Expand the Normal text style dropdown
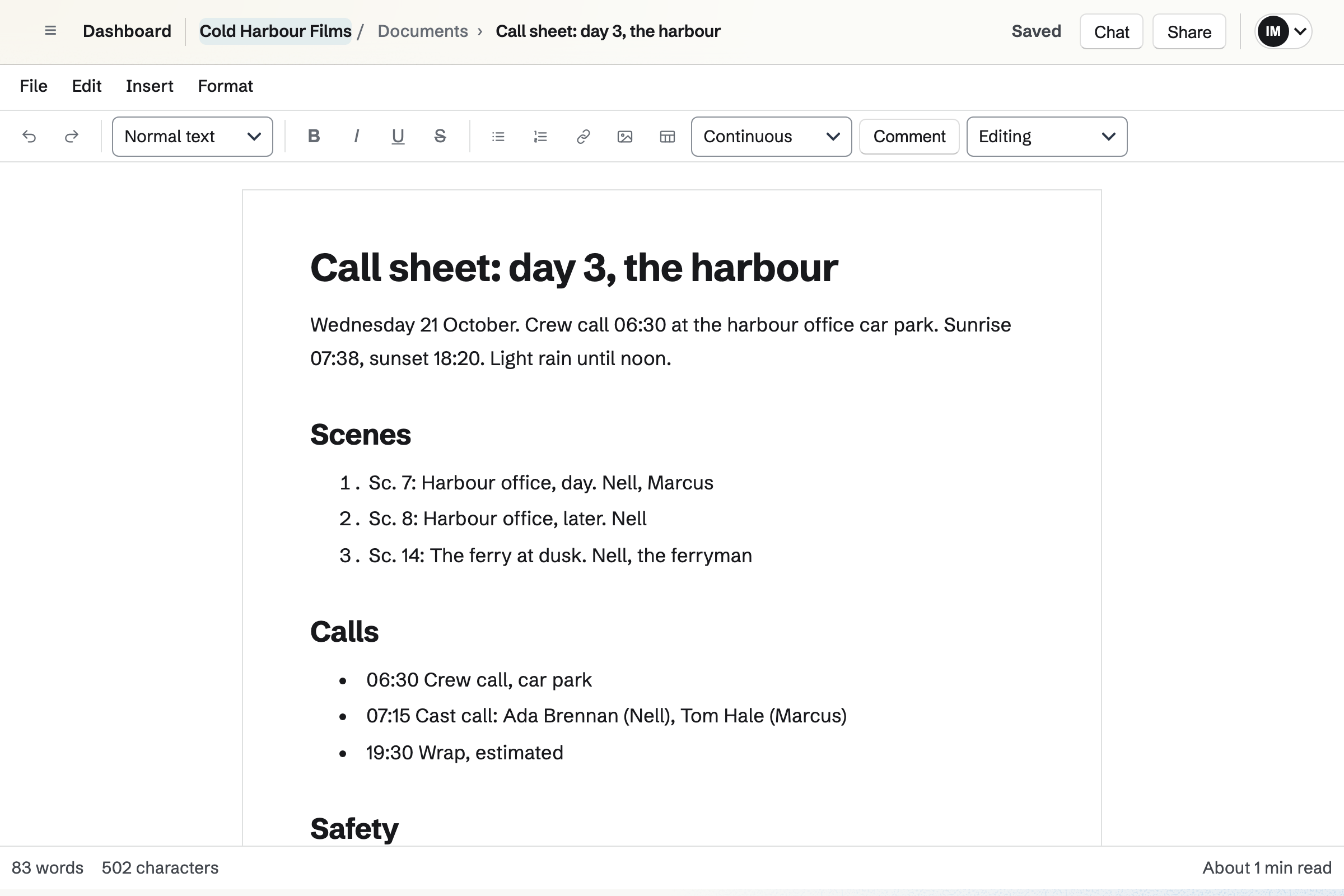1344x896 pixels. pos(193,137)
